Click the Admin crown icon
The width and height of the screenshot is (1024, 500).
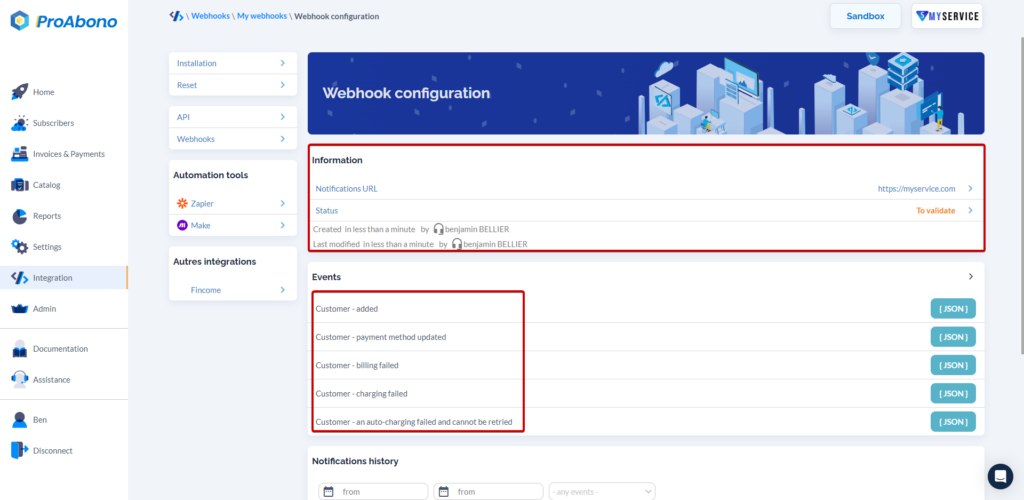tap(20, 309)
